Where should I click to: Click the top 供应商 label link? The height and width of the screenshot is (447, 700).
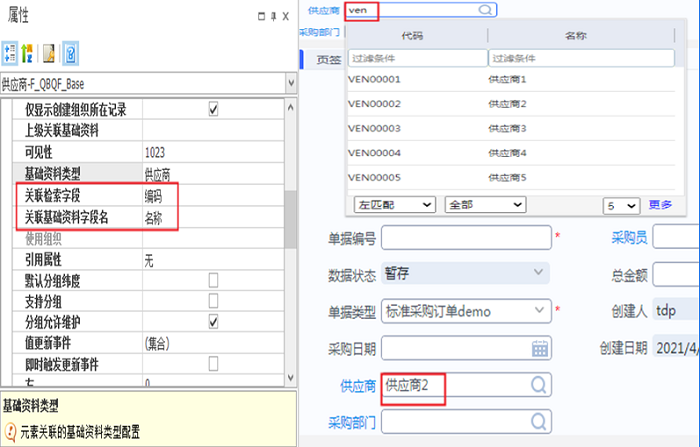pyautogui.click(x=324, y=11)
